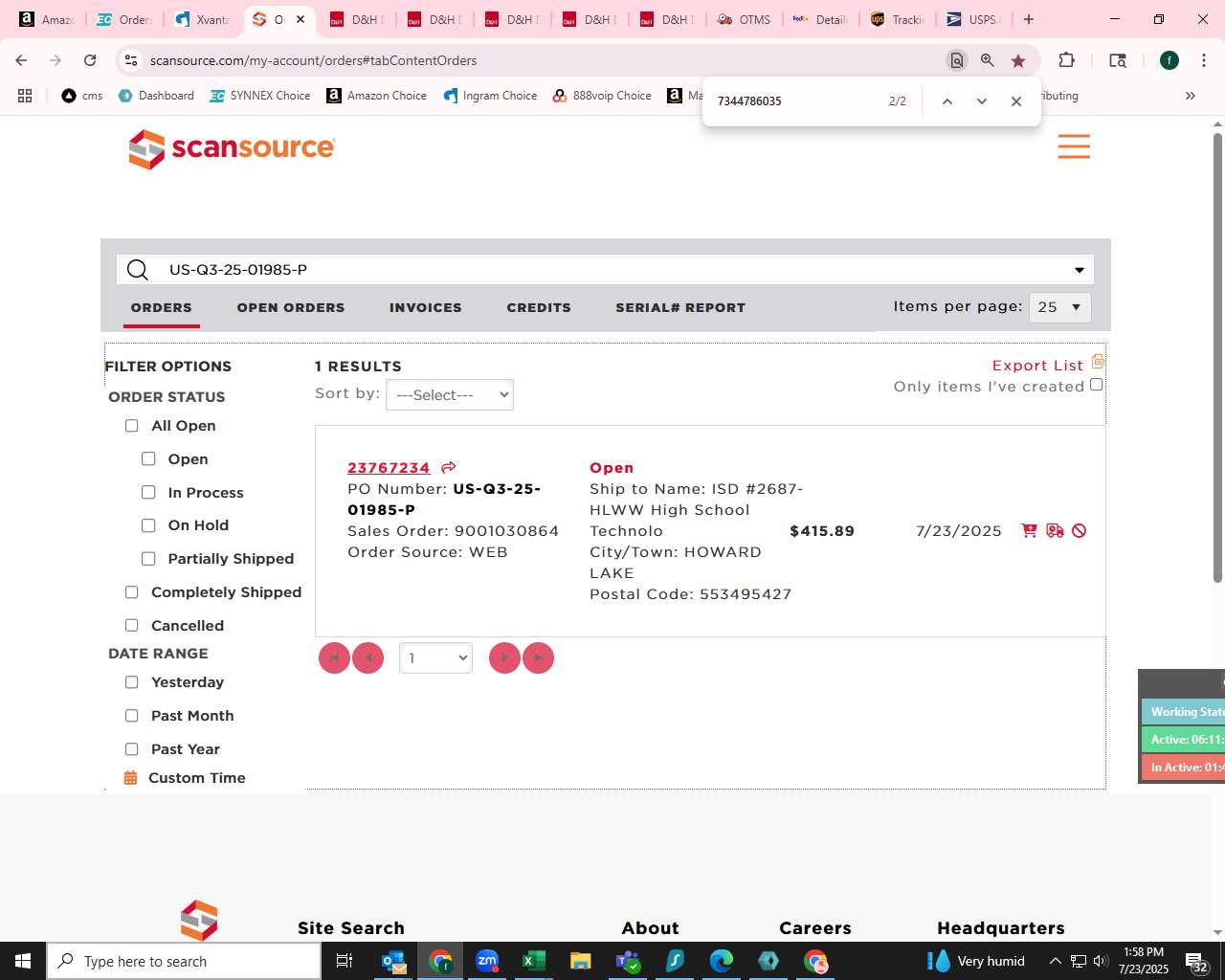Open the orange hamburger menu
Image resolution: width=1225 pixels, height=980 pixels.
1074,146
